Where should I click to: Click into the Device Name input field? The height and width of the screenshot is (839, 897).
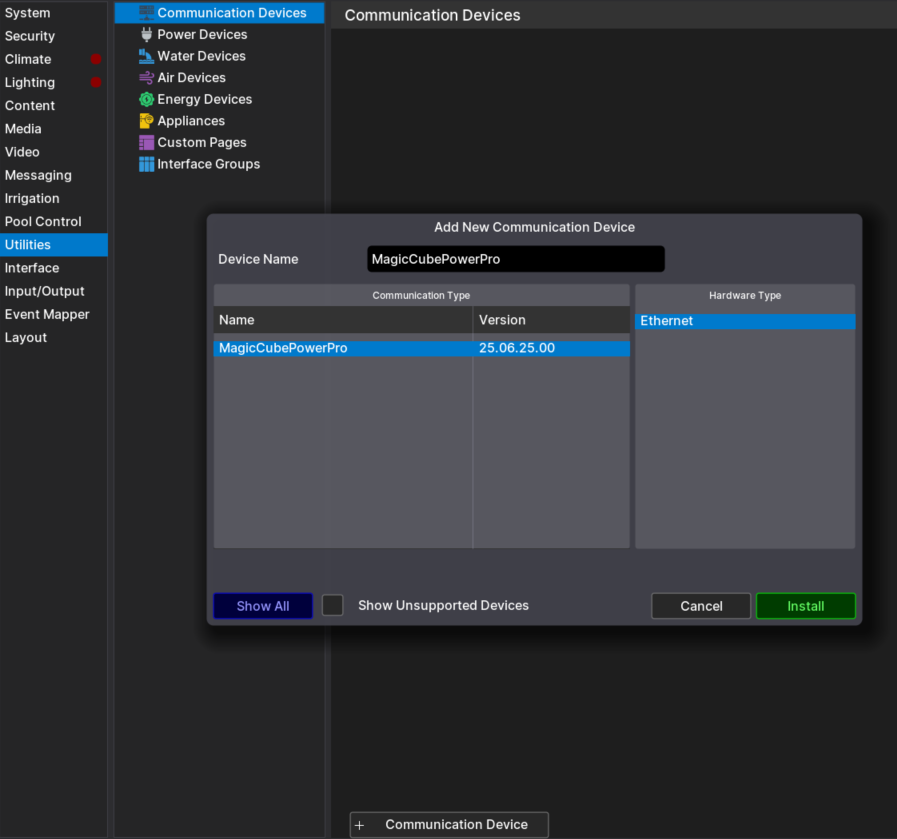click(516, 259)
